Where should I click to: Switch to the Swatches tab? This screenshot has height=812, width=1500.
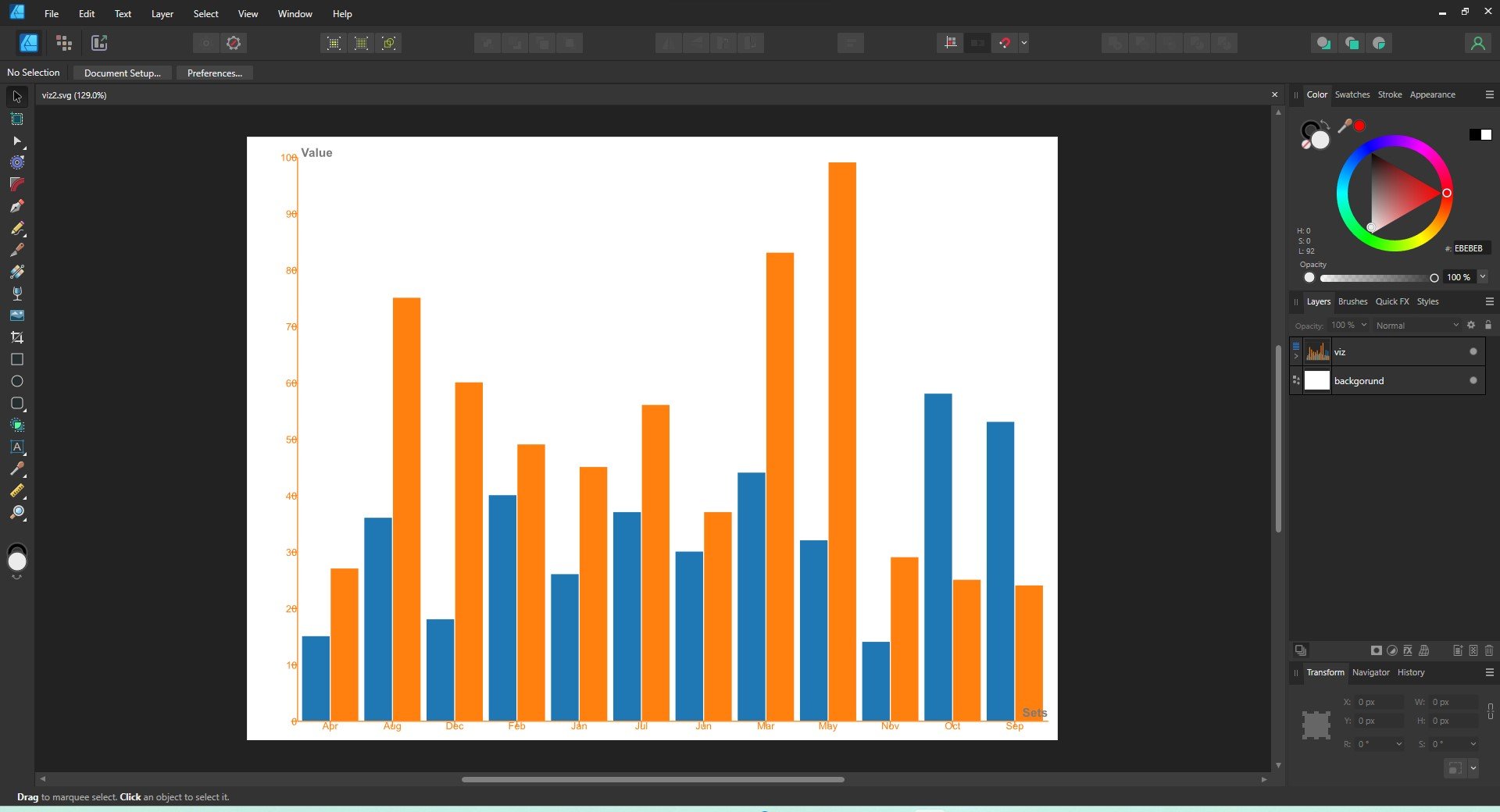1352,94
